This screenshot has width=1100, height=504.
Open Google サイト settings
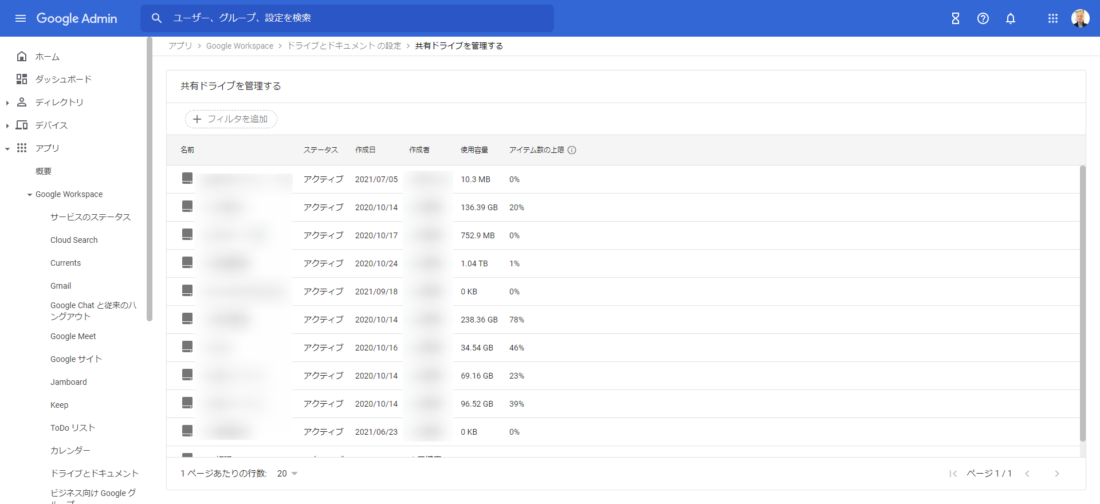click(x=76, y=359)
